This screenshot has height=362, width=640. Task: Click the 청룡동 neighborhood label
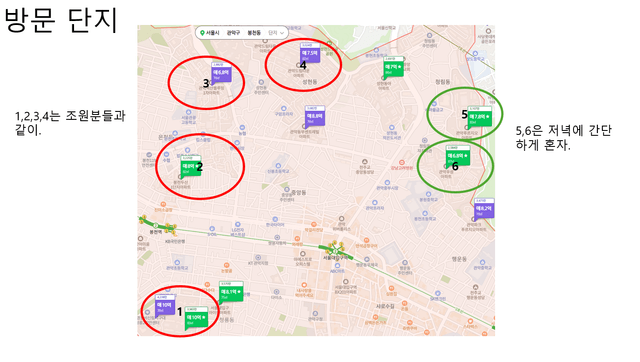227,320
